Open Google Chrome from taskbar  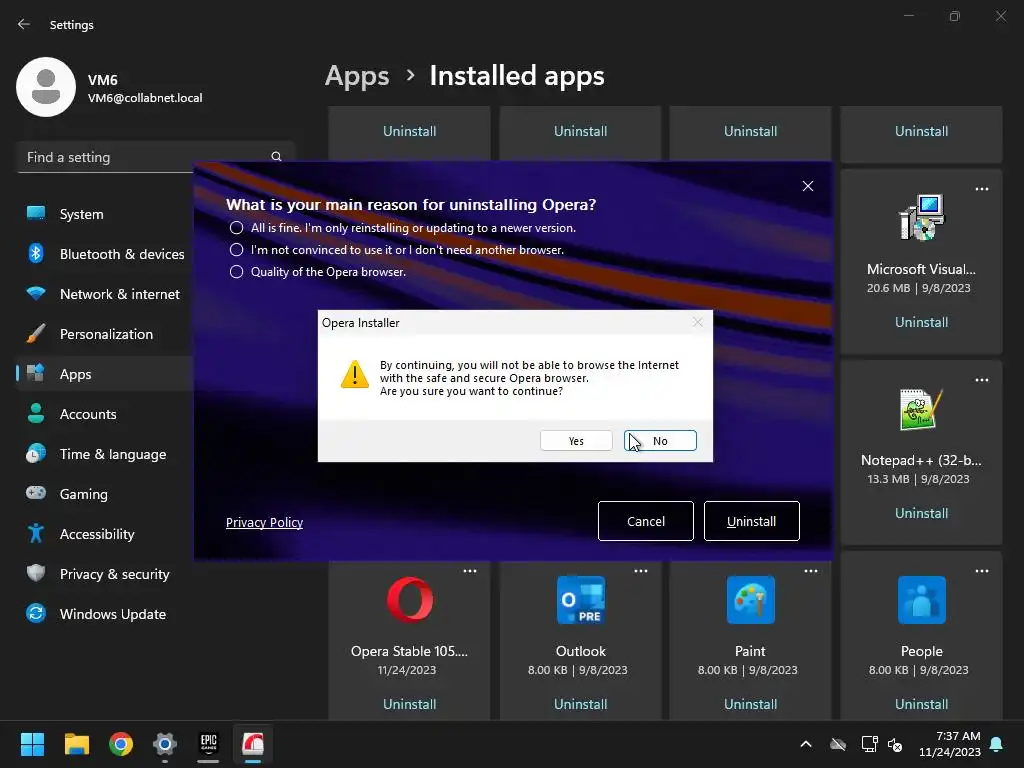[121, 744]
